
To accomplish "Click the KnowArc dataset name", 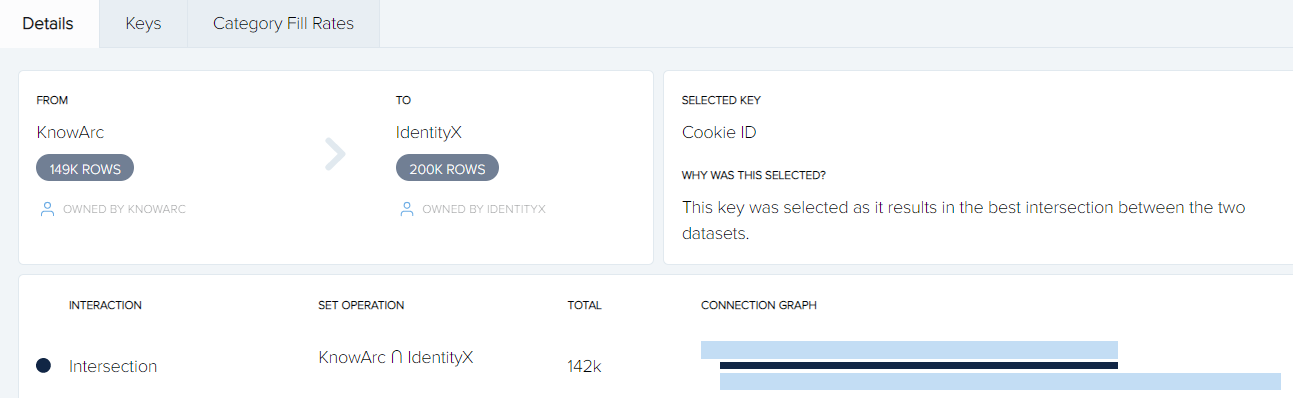I will (70, 132).
